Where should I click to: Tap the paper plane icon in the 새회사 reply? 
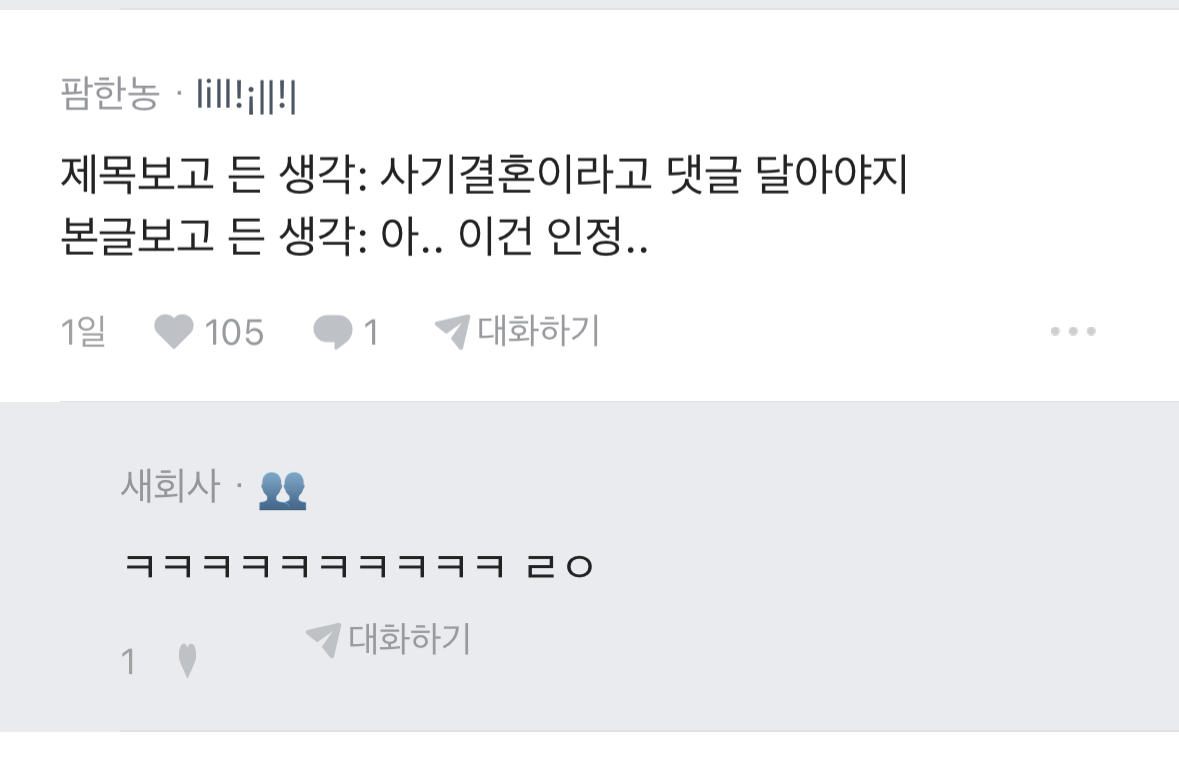324,640
